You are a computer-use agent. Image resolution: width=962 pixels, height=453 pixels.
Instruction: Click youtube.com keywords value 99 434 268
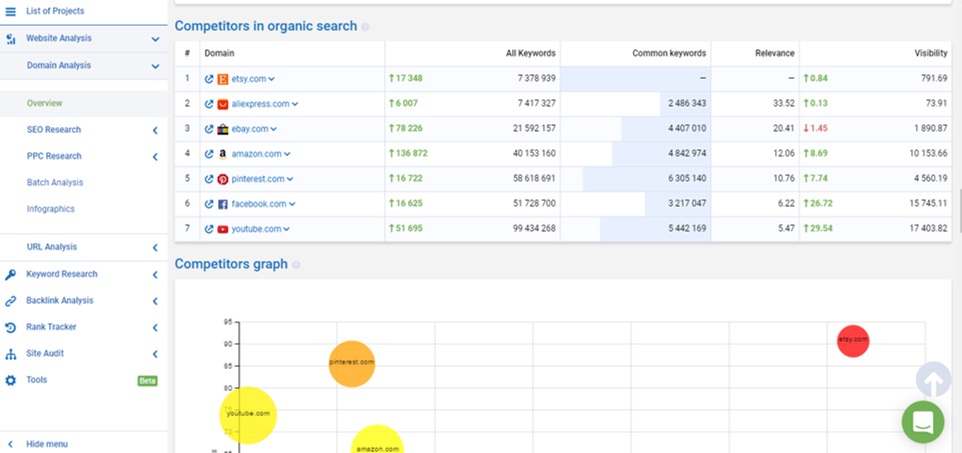tap(534, 229)
